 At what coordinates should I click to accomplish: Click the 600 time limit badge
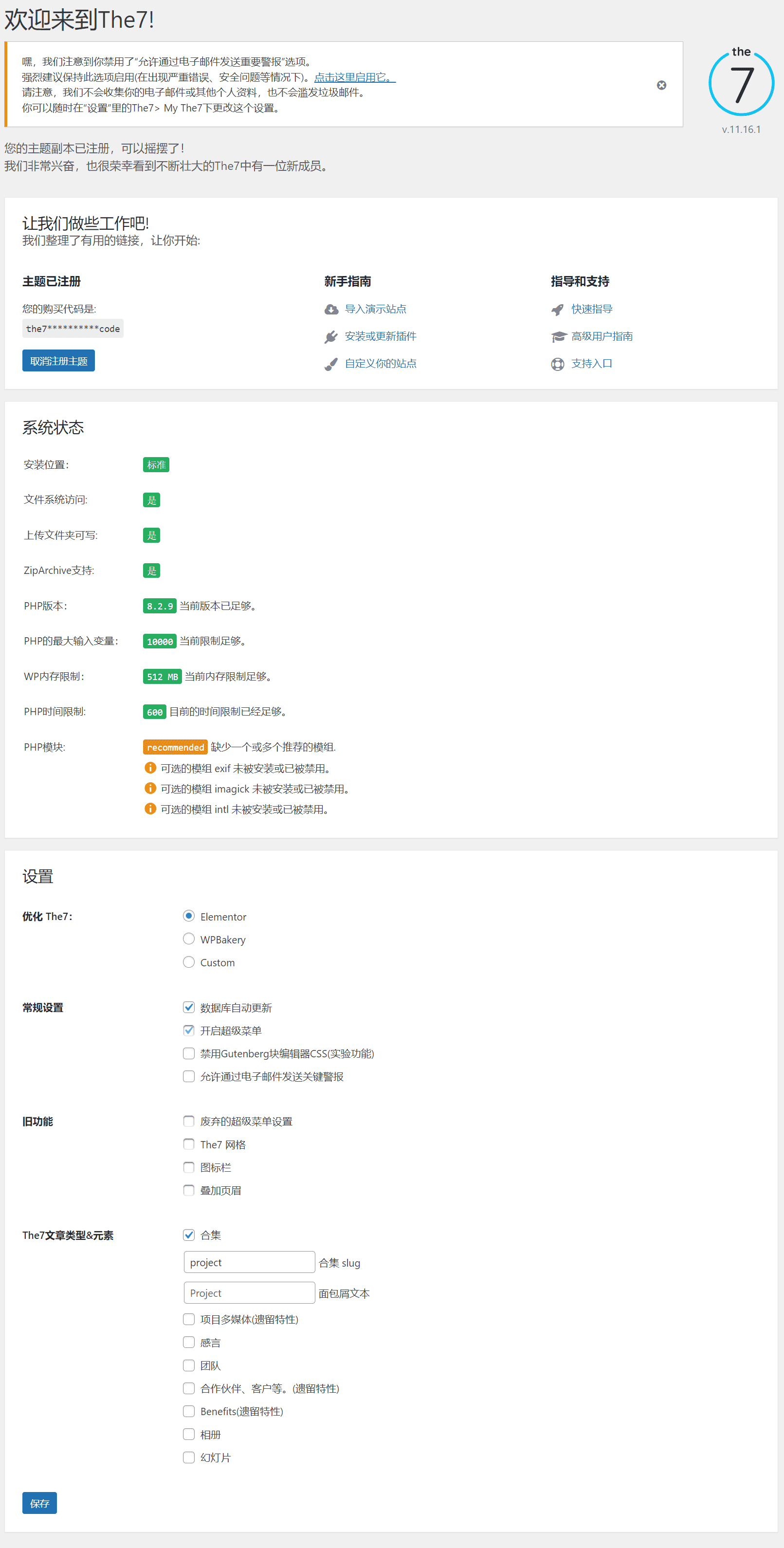pos(154,712)
